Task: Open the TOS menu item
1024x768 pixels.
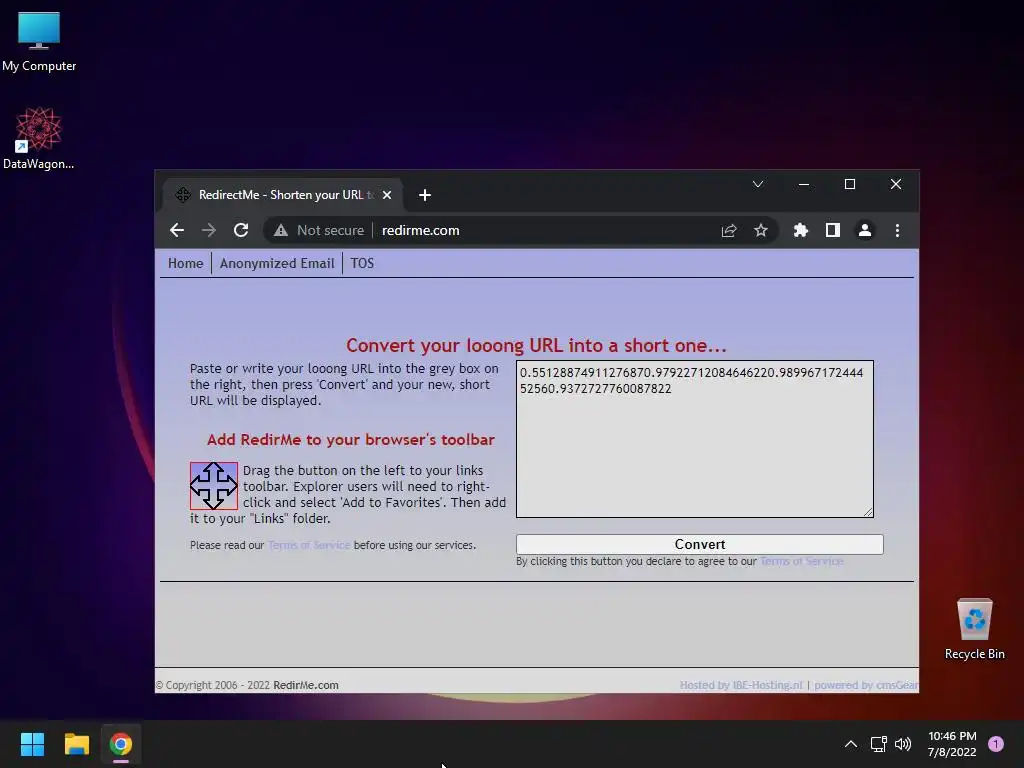Action: point(362,263)
